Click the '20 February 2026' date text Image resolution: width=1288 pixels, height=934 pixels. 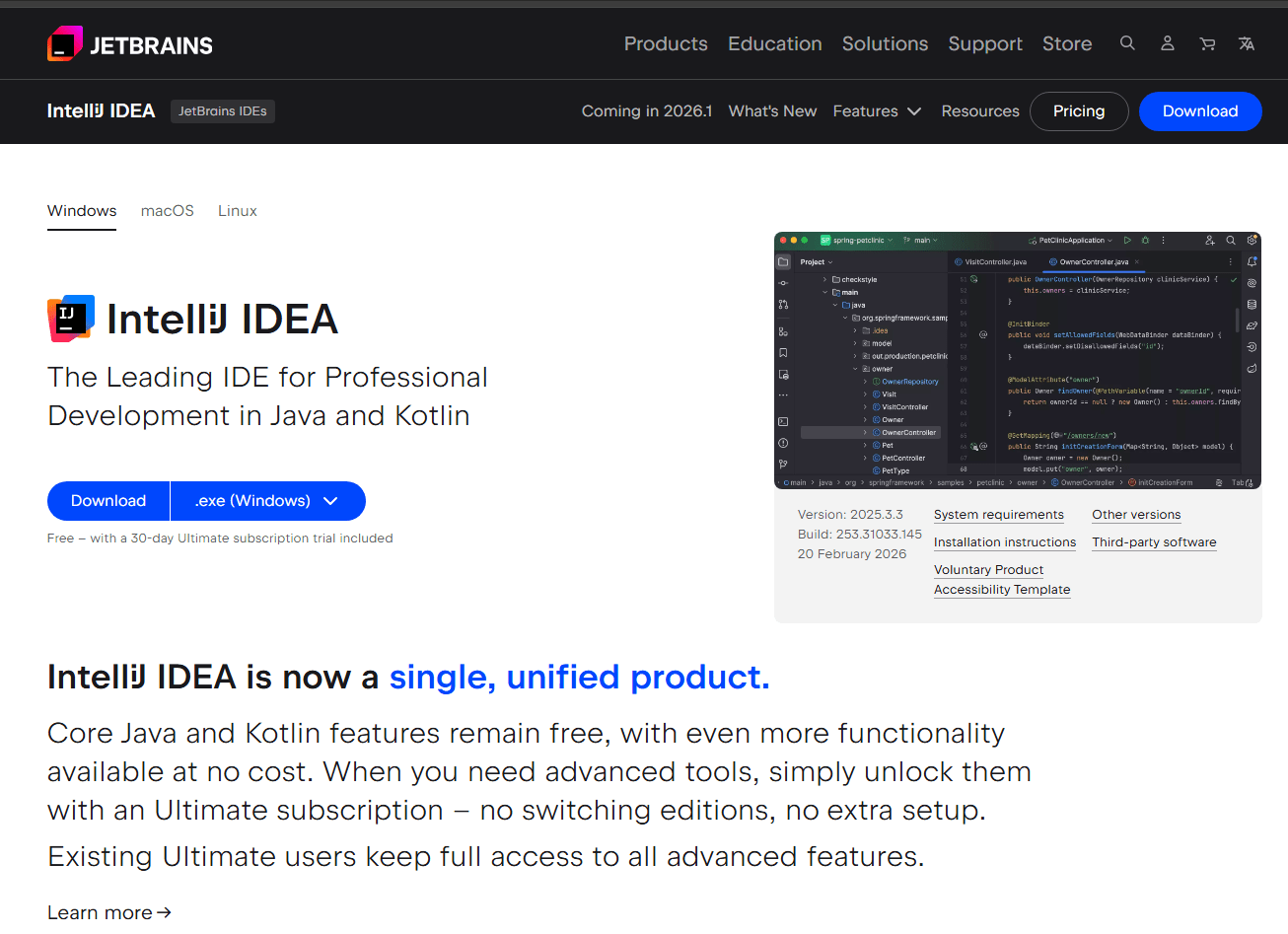click(852, 554)
